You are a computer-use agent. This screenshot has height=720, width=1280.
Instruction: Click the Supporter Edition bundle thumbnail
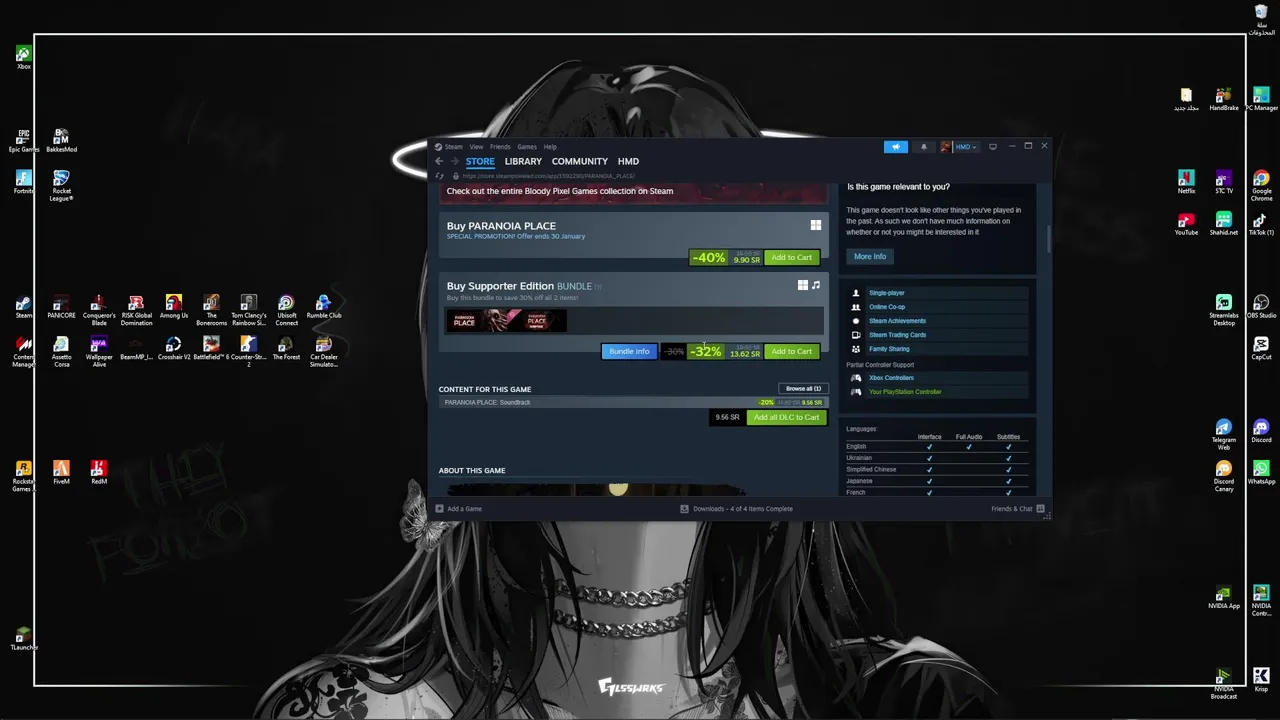point(507,320)
